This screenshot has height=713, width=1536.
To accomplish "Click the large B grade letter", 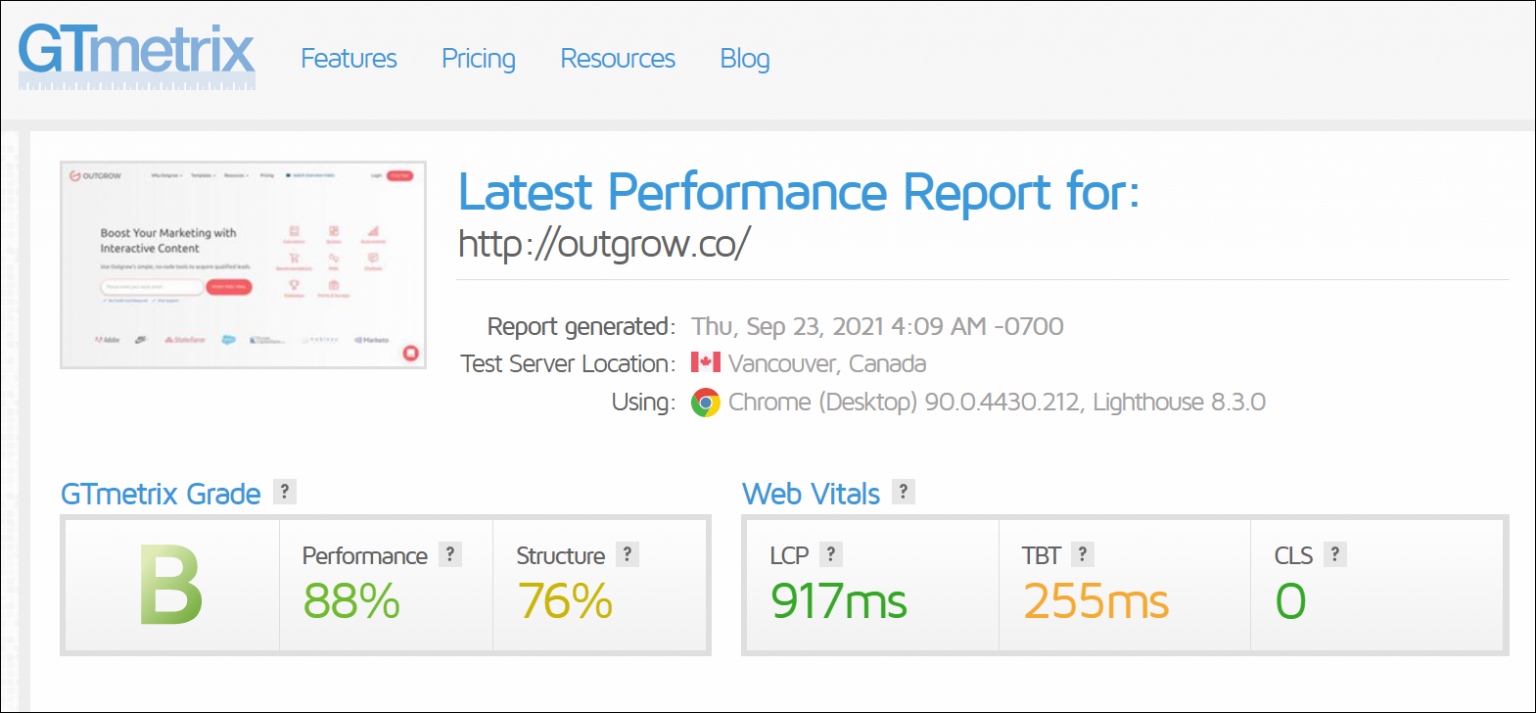I will pyautogui.click(x=170, y=586).
